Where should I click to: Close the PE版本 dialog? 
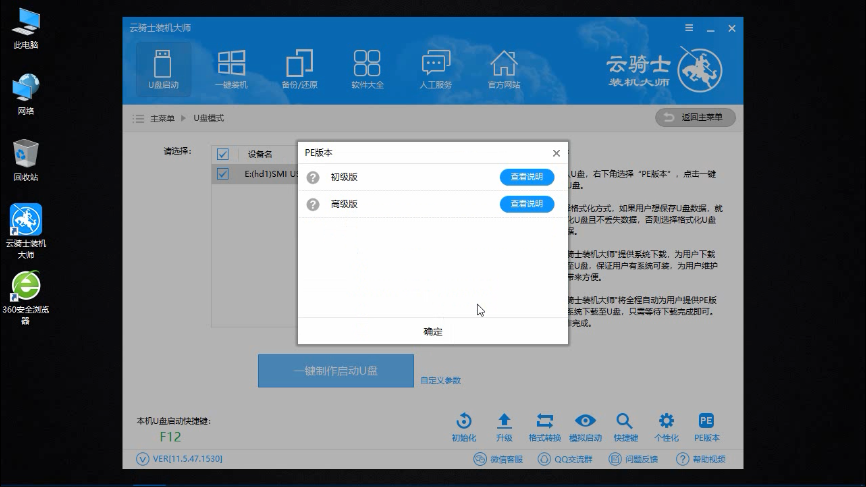click(556, 153)
